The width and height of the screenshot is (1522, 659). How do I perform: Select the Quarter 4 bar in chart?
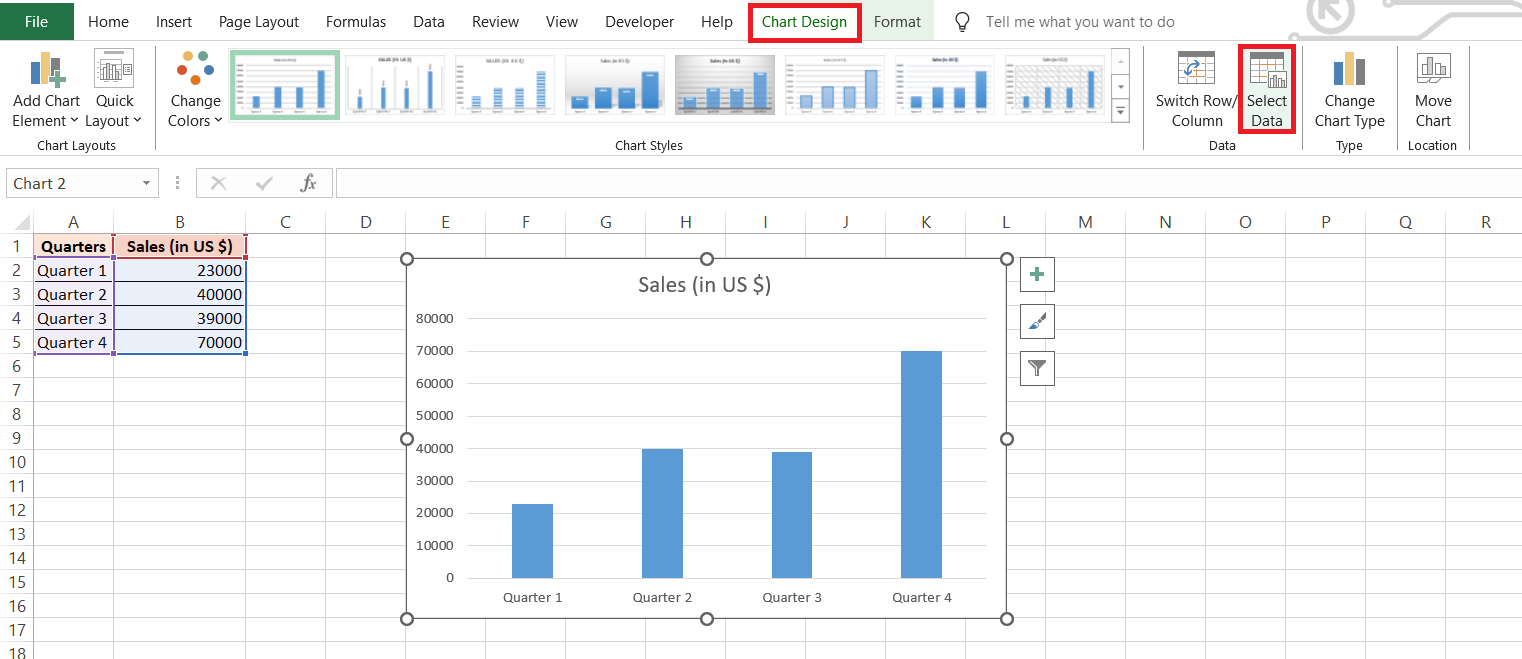point(921,464)
